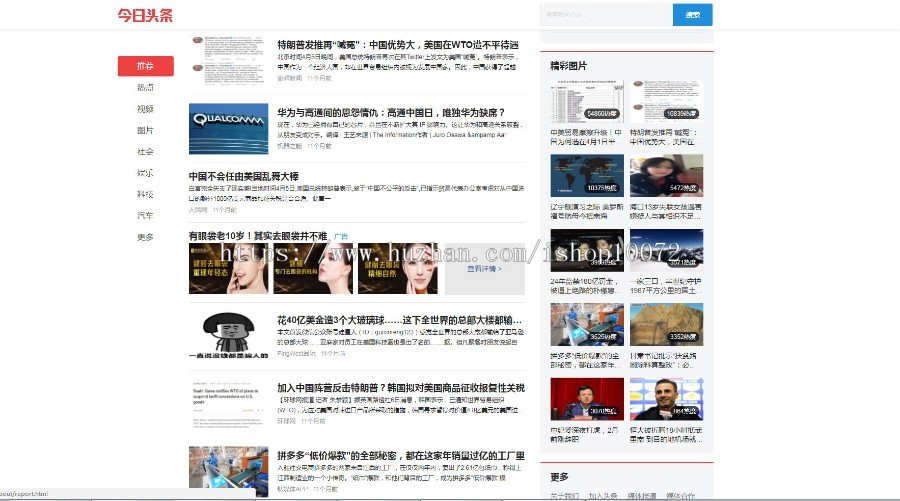Expand 更多 in channel sidebar
Viewport: 900px width, 501px height.
145,237
